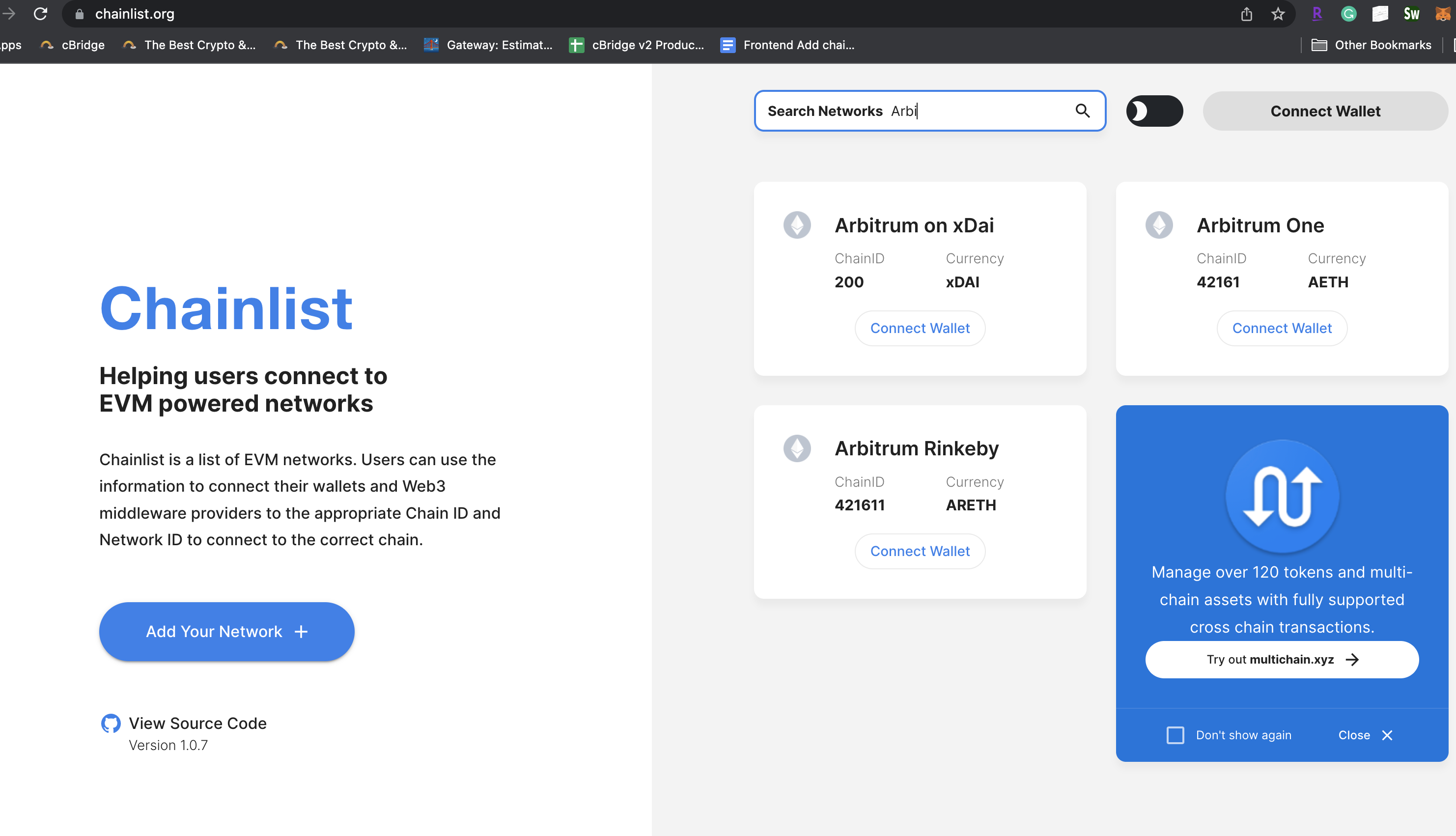Viewport: 1456px width, 836px height.
Task: Bookmark this page with the star icon
Action: point(1278,14)
